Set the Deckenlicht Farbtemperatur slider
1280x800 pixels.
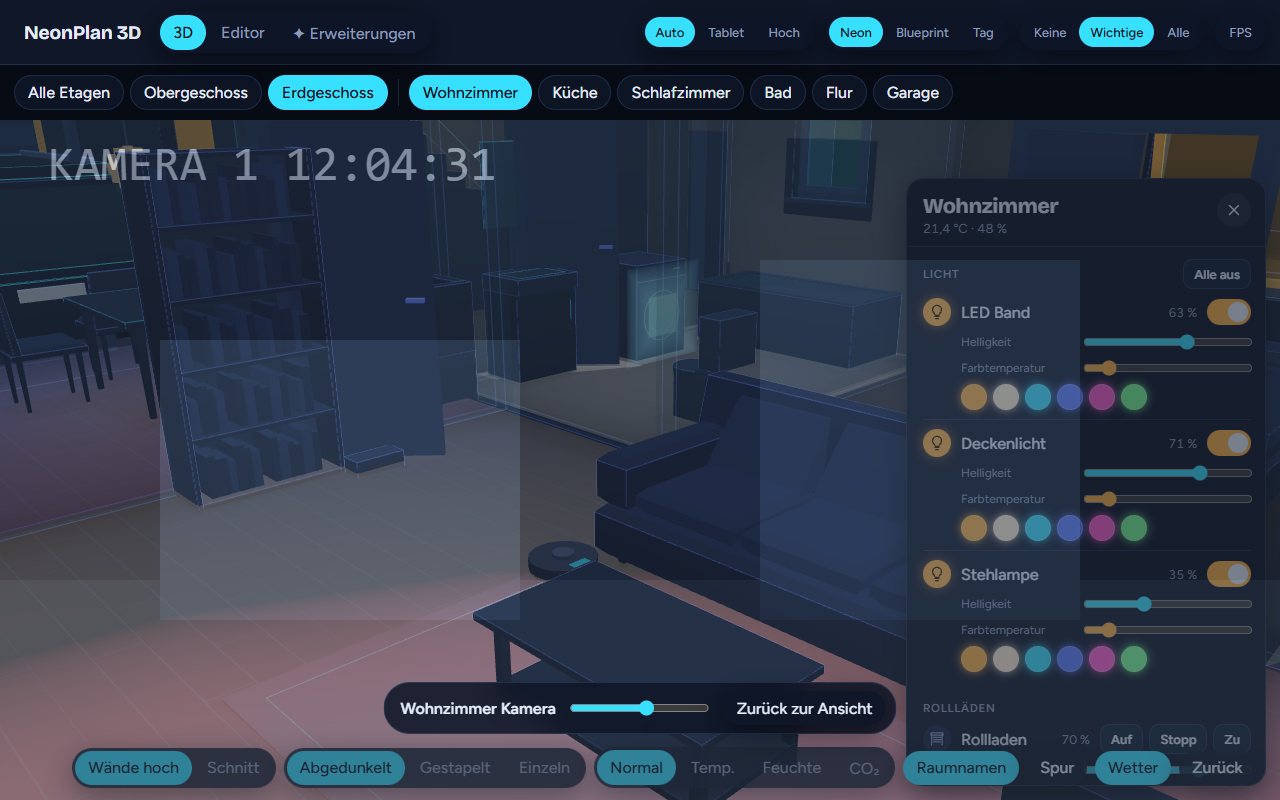click(x=1168, y=499)
